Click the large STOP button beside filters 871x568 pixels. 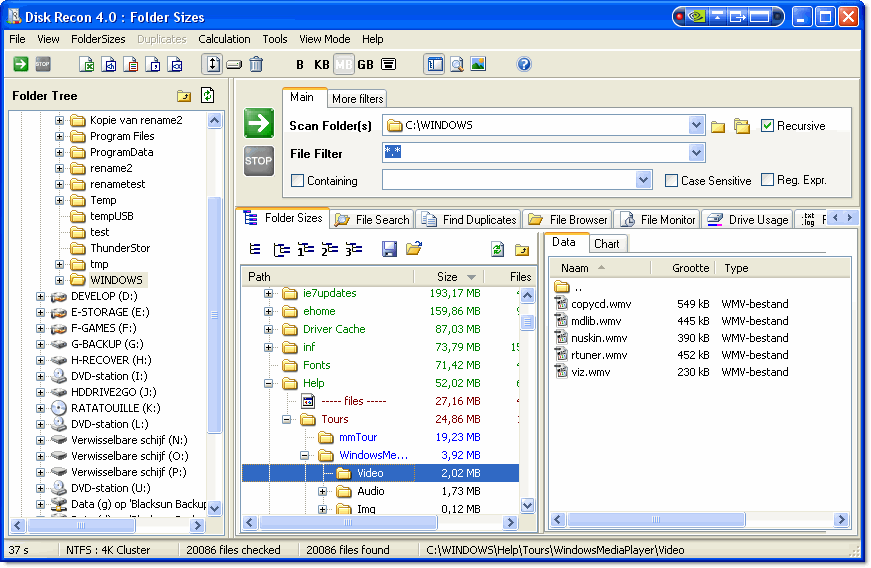tap(259, 161)
